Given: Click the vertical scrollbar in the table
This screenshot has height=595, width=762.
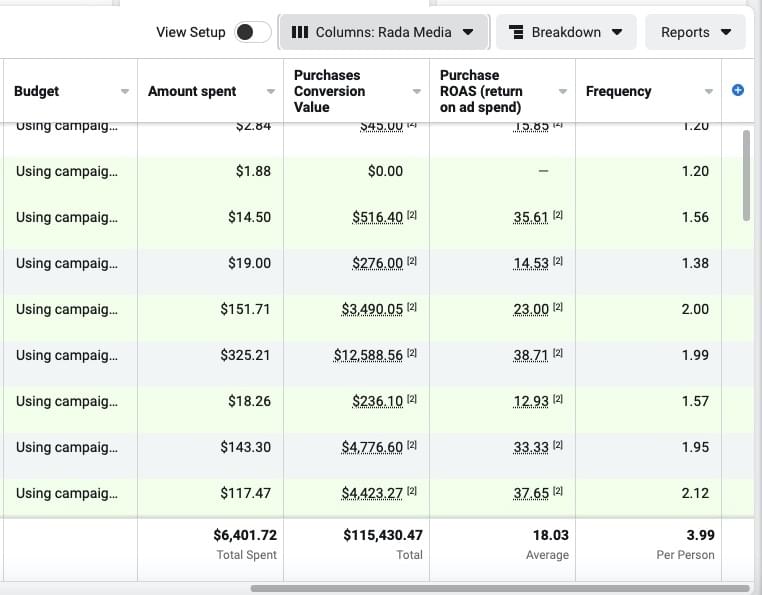Looking at the screenshot, I should point(746,175).
